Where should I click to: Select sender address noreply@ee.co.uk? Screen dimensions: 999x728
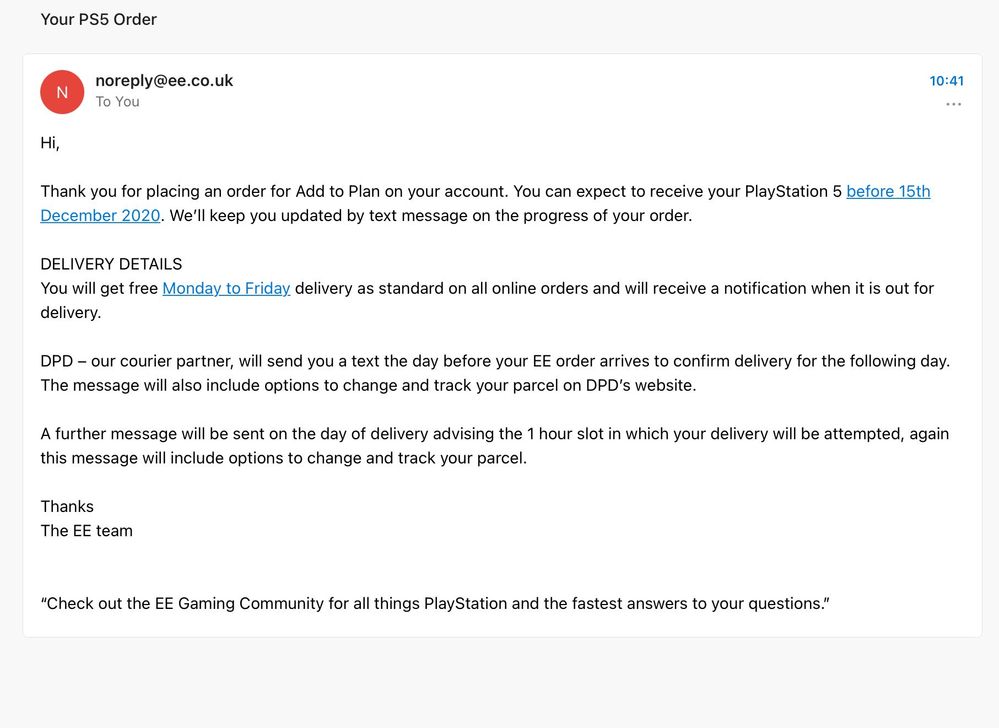tap(164, 80)
